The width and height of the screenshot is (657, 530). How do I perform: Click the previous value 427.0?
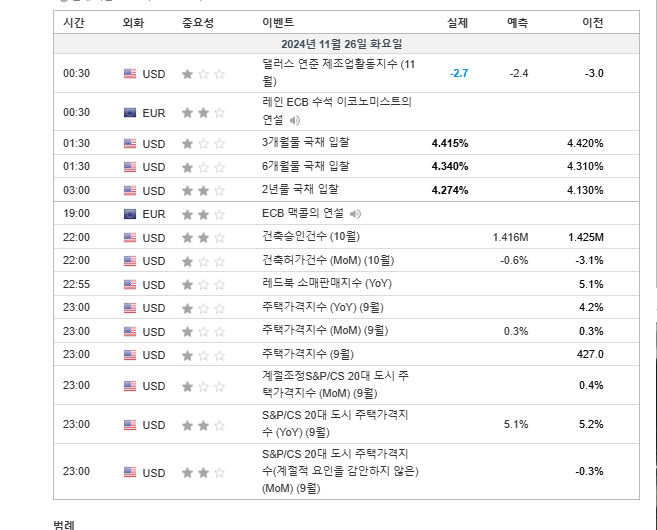[590, 354]
